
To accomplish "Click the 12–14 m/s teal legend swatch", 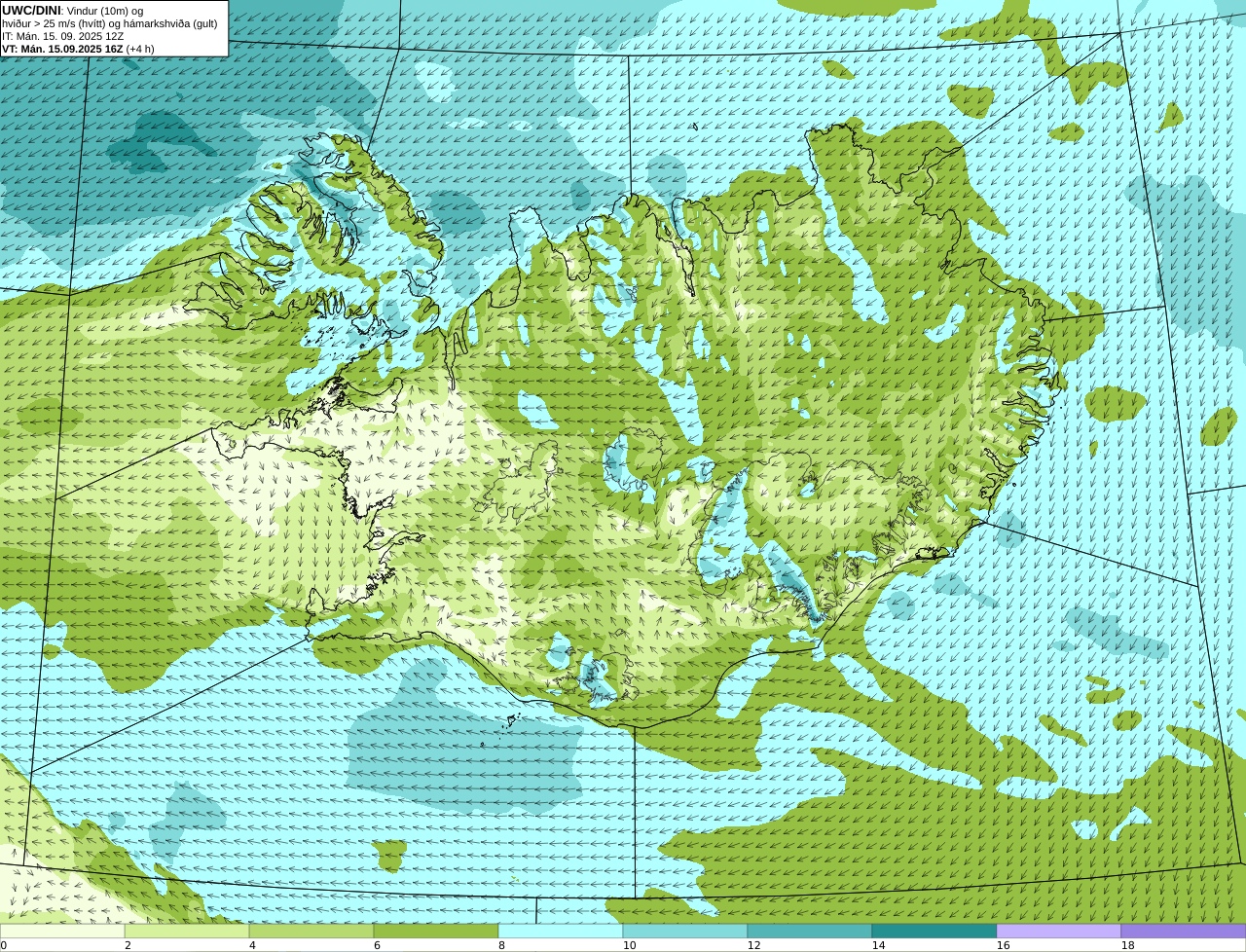I will [x=810, y=931].
